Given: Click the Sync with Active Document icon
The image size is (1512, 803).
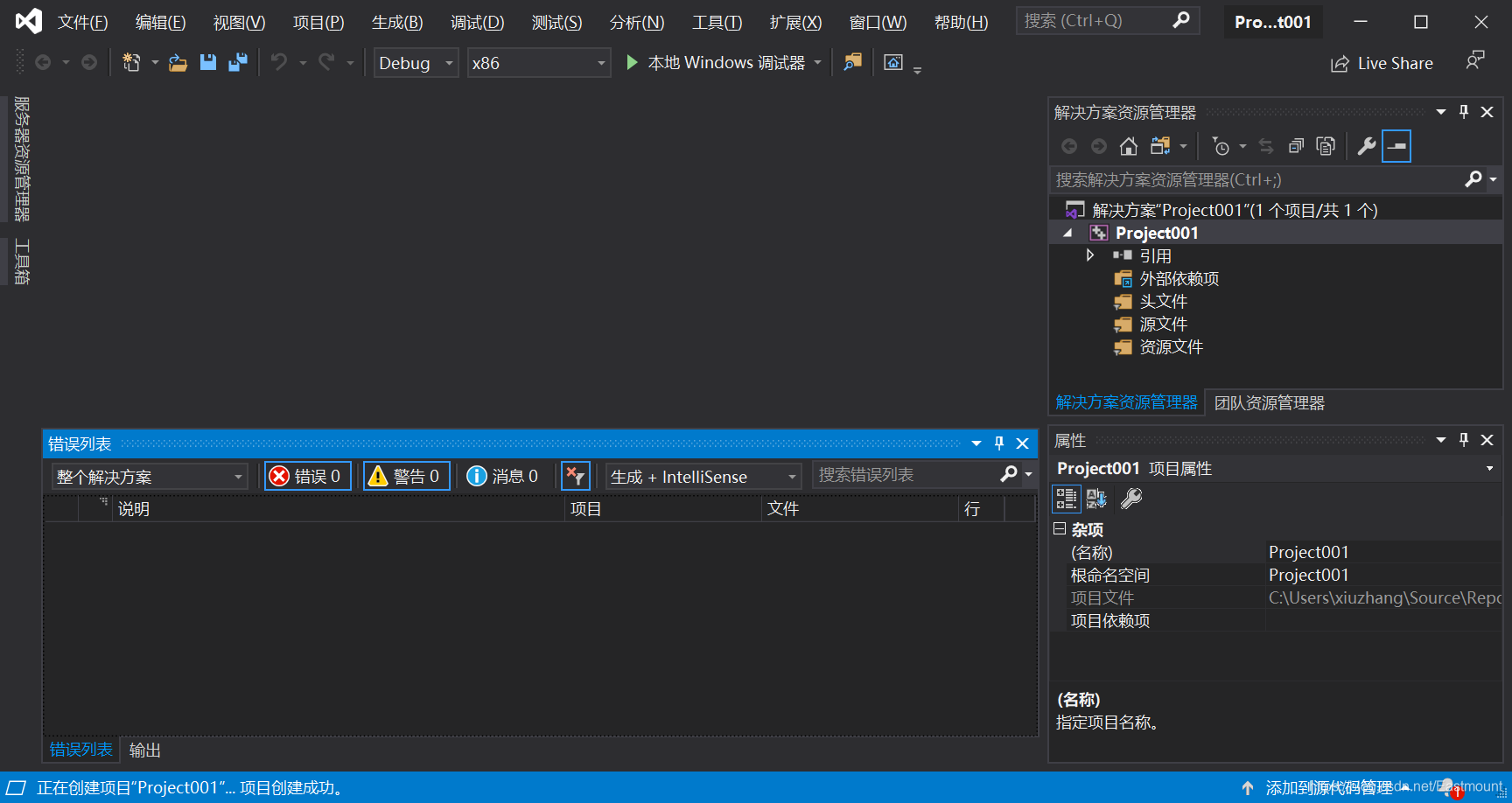Looking at the screenshot, I should tap(1266, 146).
